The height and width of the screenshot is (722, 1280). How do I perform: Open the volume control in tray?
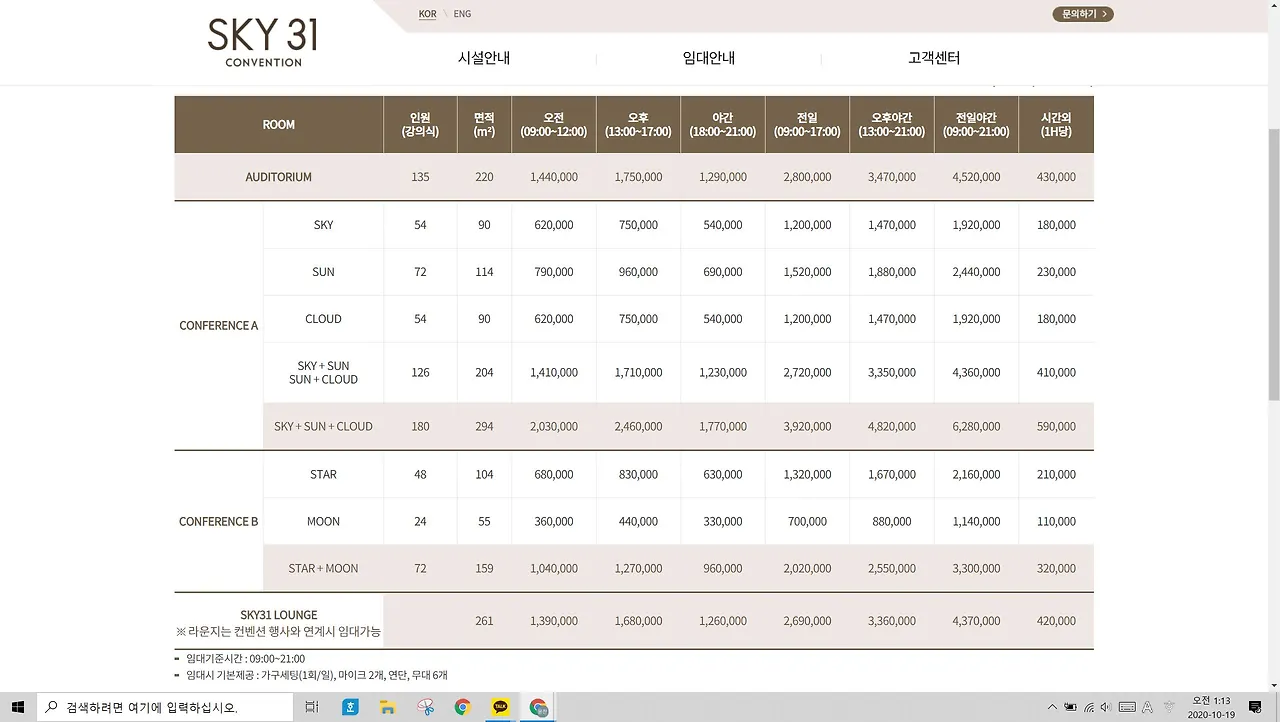click(x=1107, y=707)
